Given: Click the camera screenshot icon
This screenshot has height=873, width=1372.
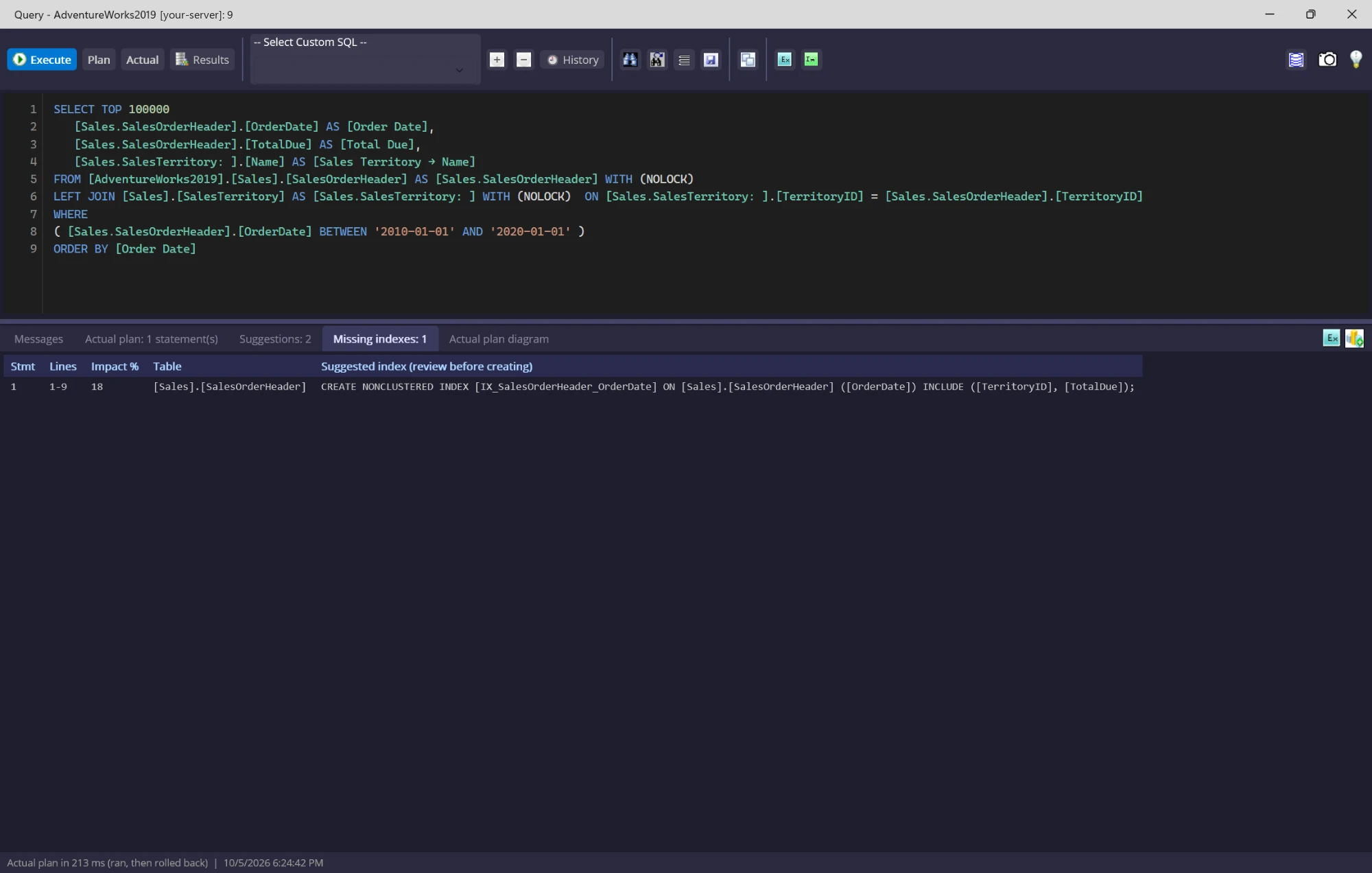Looking at the screenshot, I should pos(1327,60).
